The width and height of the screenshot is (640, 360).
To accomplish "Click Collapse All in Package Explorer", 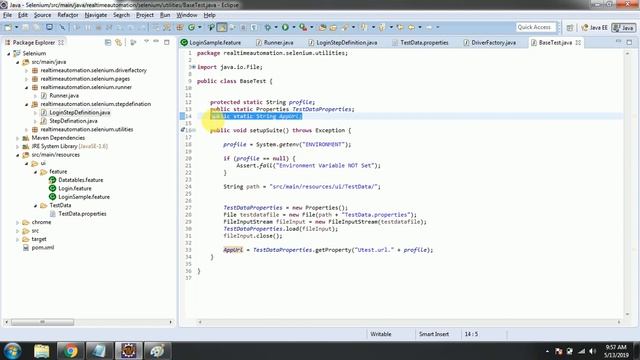I will (x=108, y=42).
